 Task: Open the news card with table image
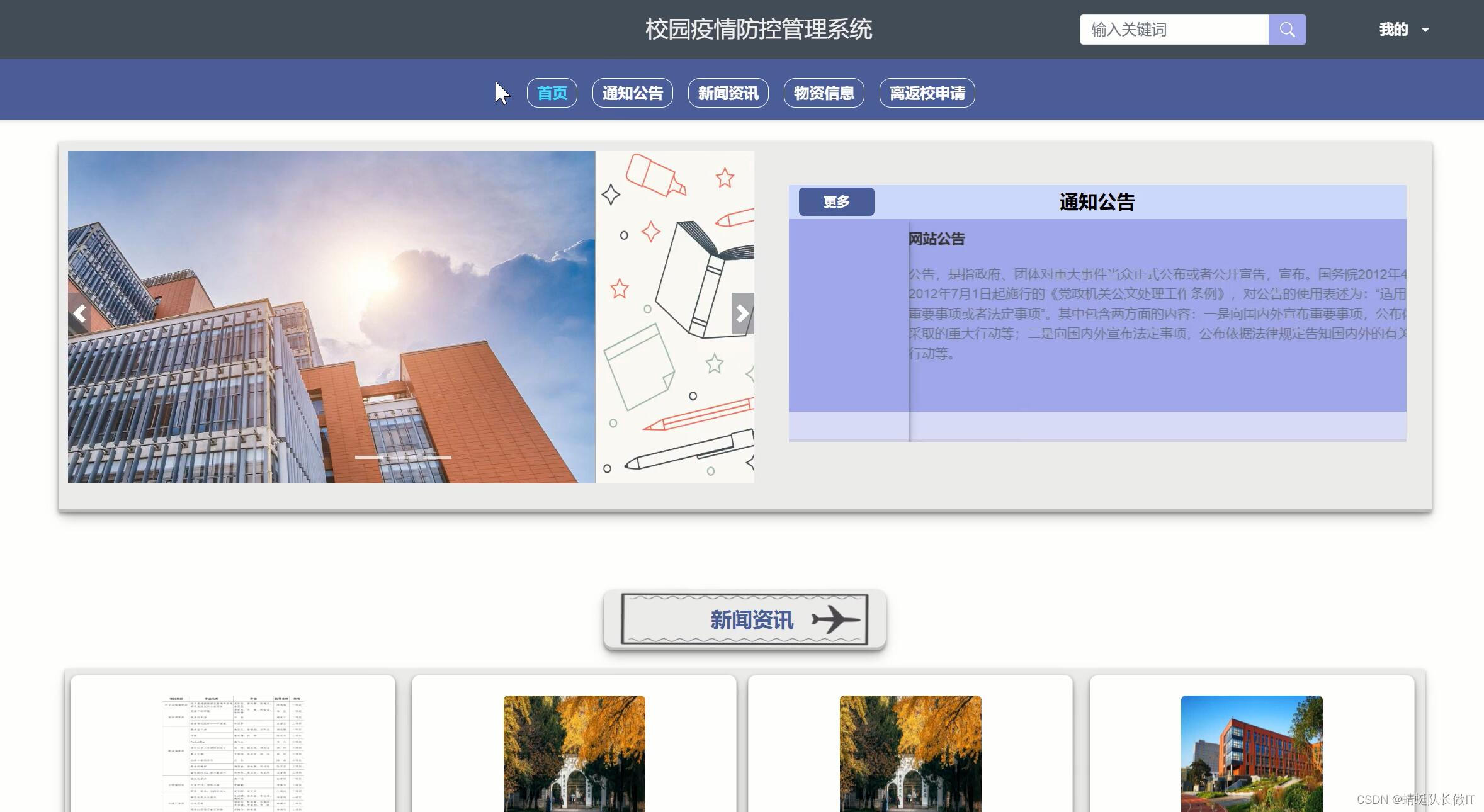tap(233, 752)
